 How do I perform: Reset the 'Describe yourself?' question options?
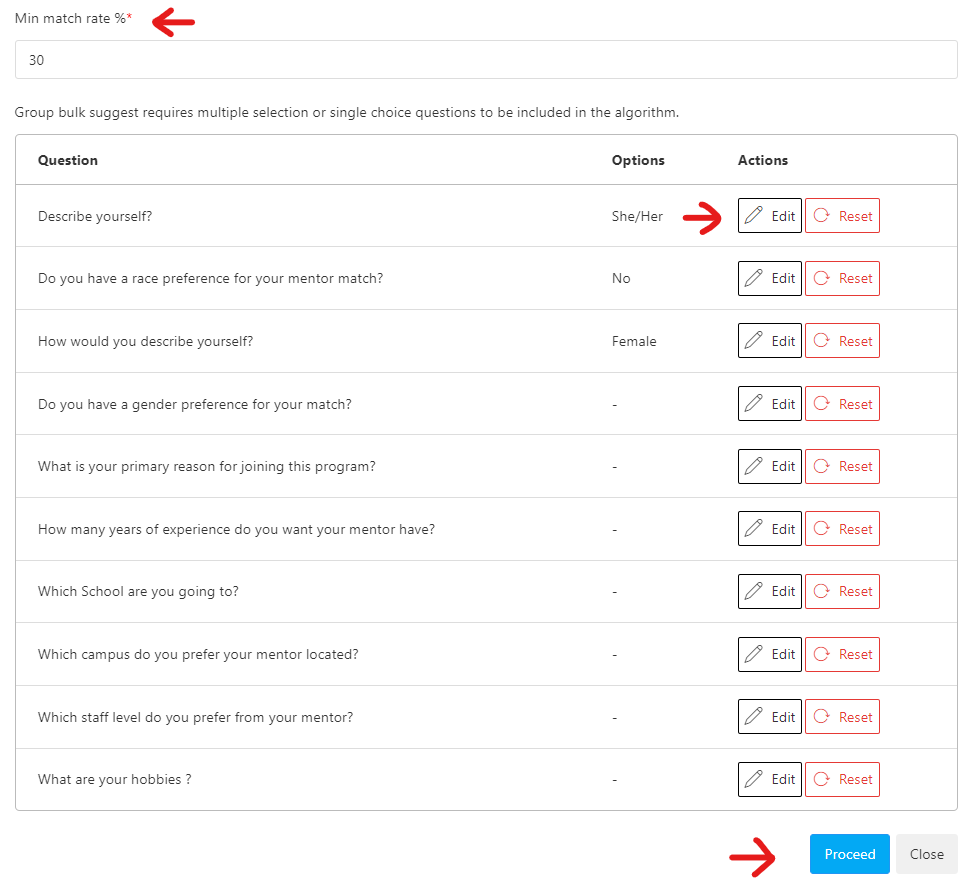click(x=842, y=216)
